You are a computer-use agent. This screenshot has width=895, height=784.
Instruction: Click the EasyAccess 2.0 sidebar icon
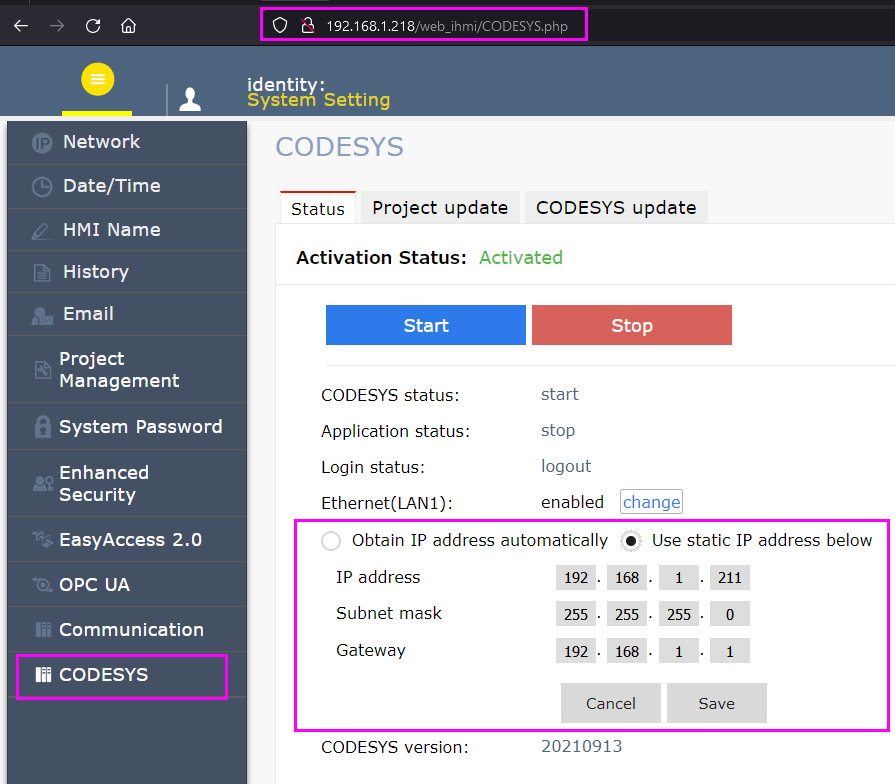43,539
